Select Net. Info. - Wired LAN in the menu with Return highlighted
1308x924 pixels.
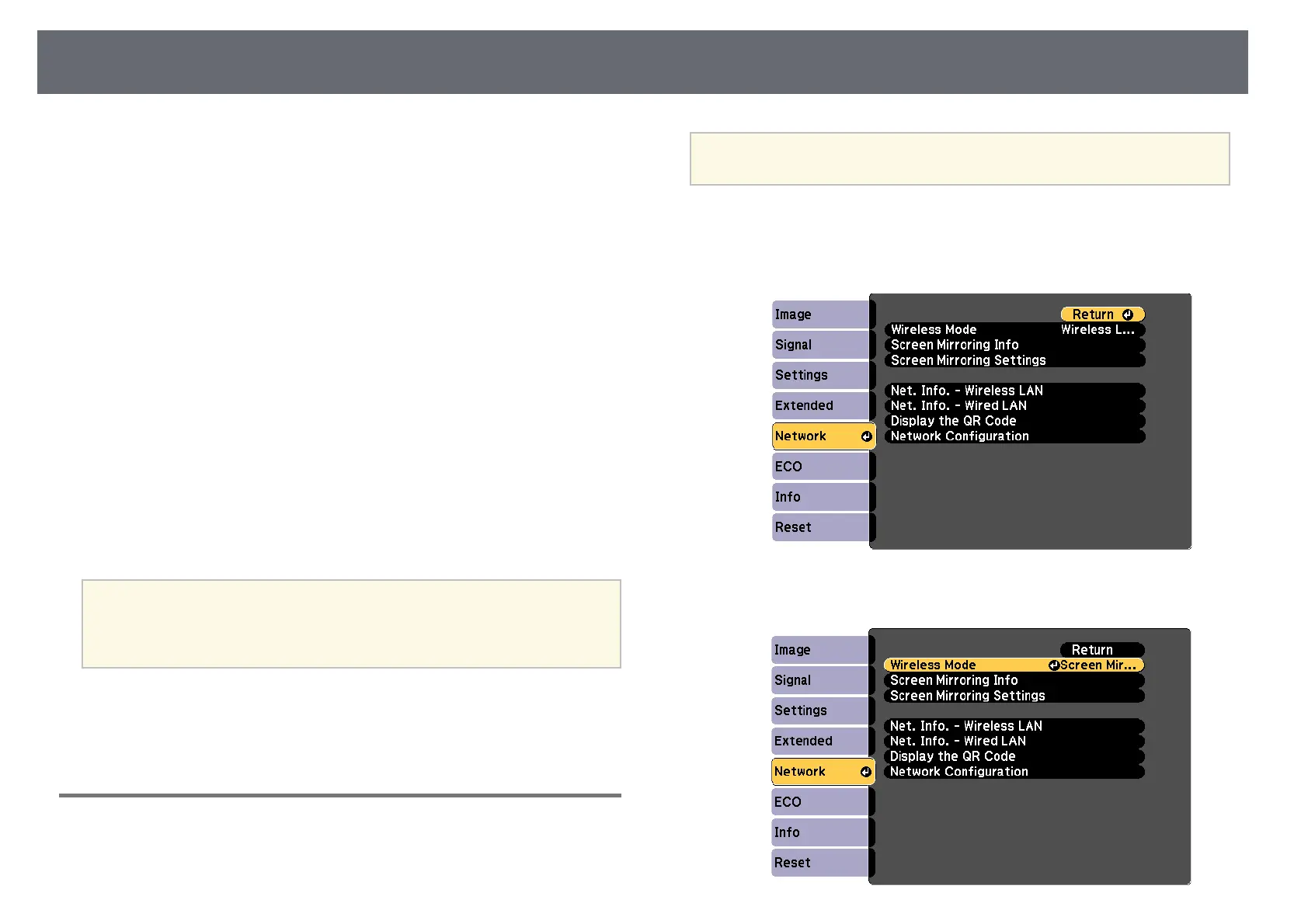[1014, 405]
